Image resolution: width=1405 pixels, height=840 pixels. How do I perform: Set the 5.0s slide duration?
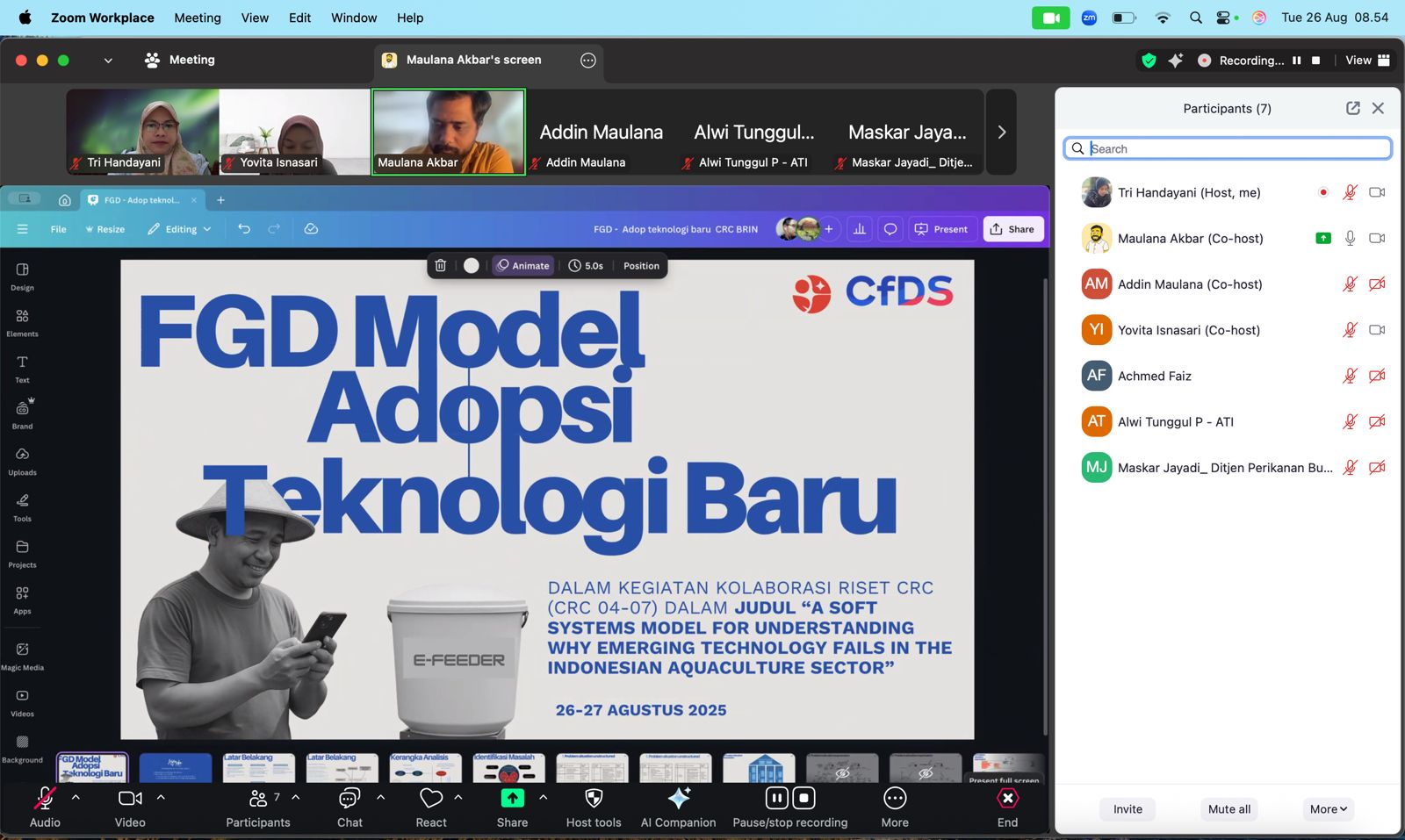point(586,265)
